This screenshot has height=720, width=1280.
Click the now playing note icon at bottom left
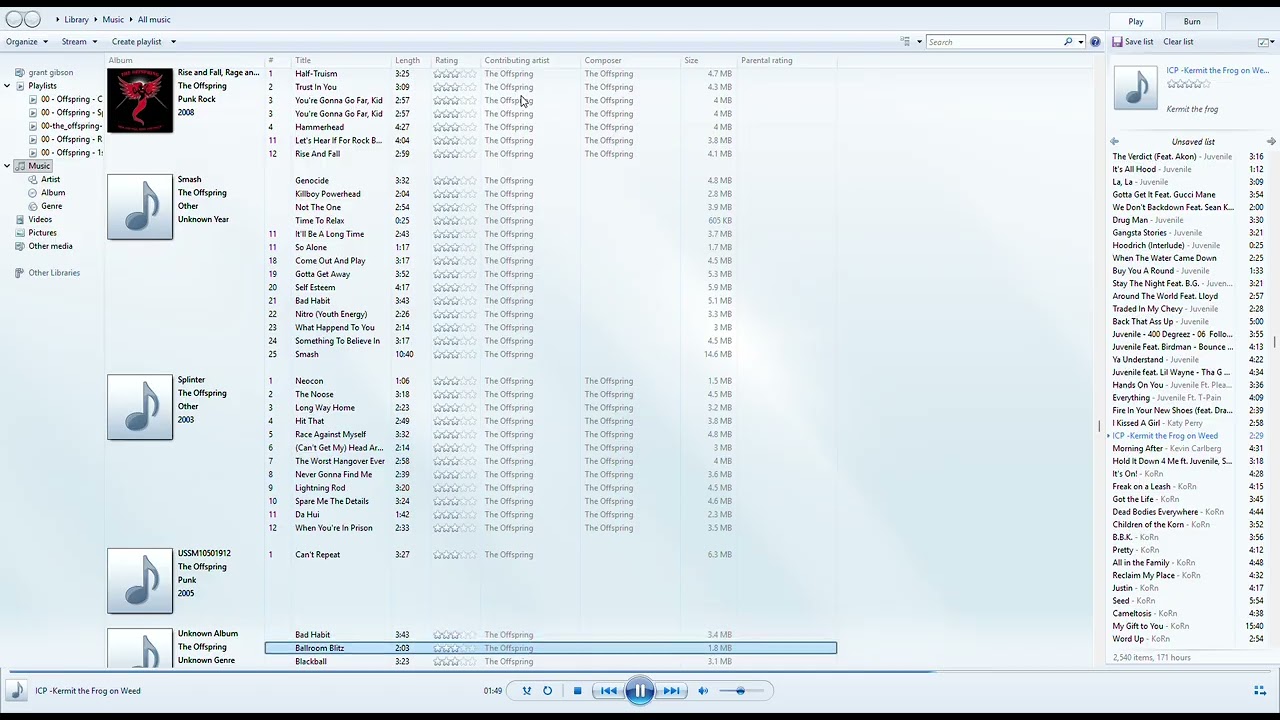pos(16,691)
